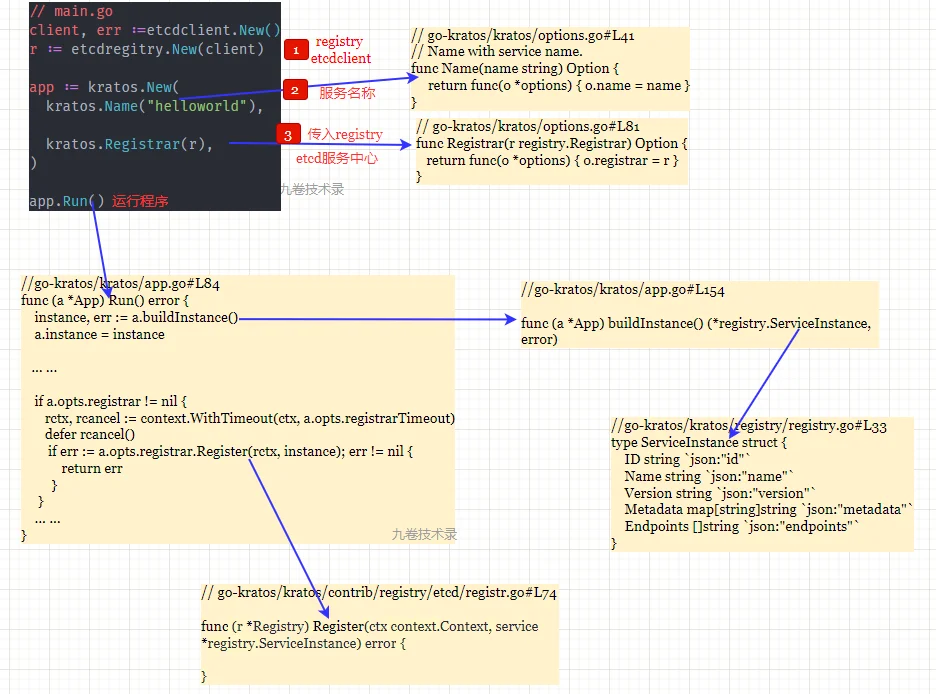Select the "// Name with service name." comment

(497, 51)
